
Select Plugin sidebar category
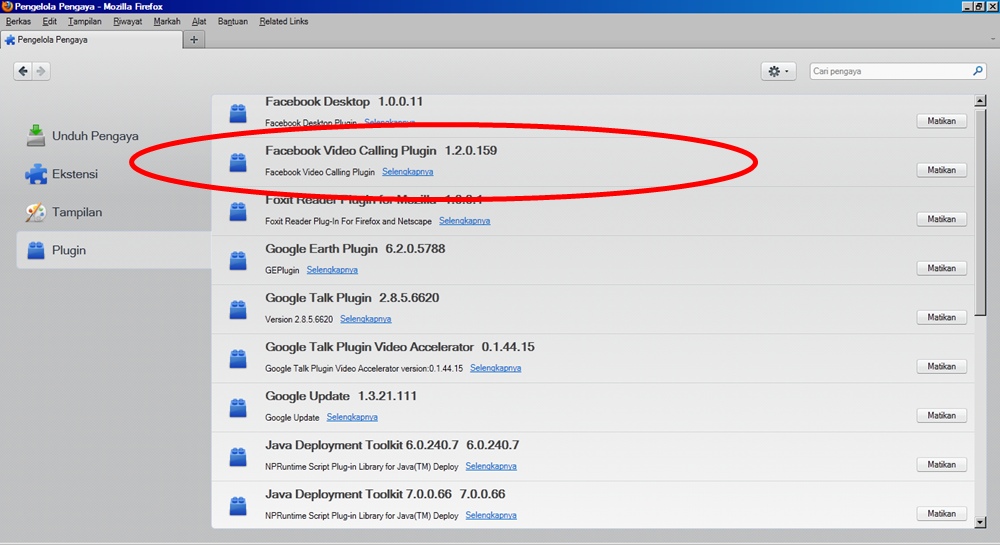click(x=114, y=250)
